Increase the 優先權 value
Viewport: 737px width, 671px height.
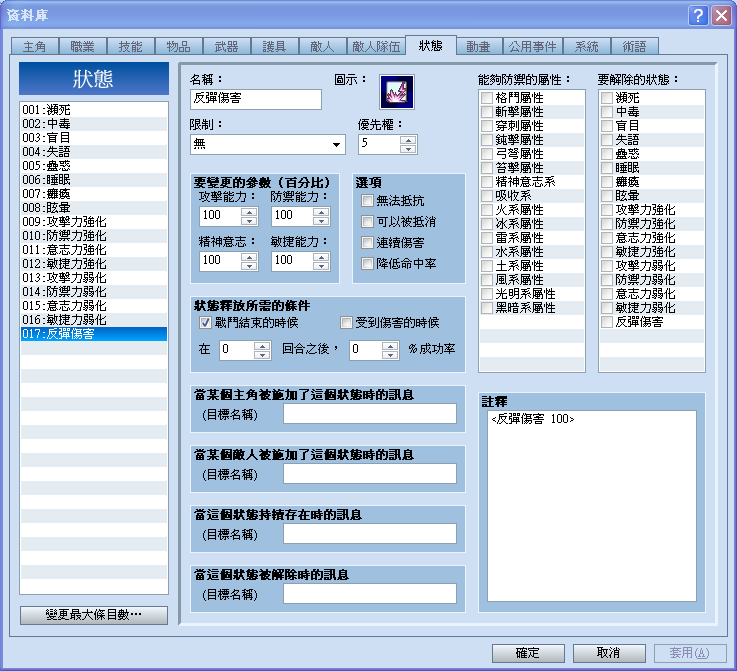pos(408,140)
